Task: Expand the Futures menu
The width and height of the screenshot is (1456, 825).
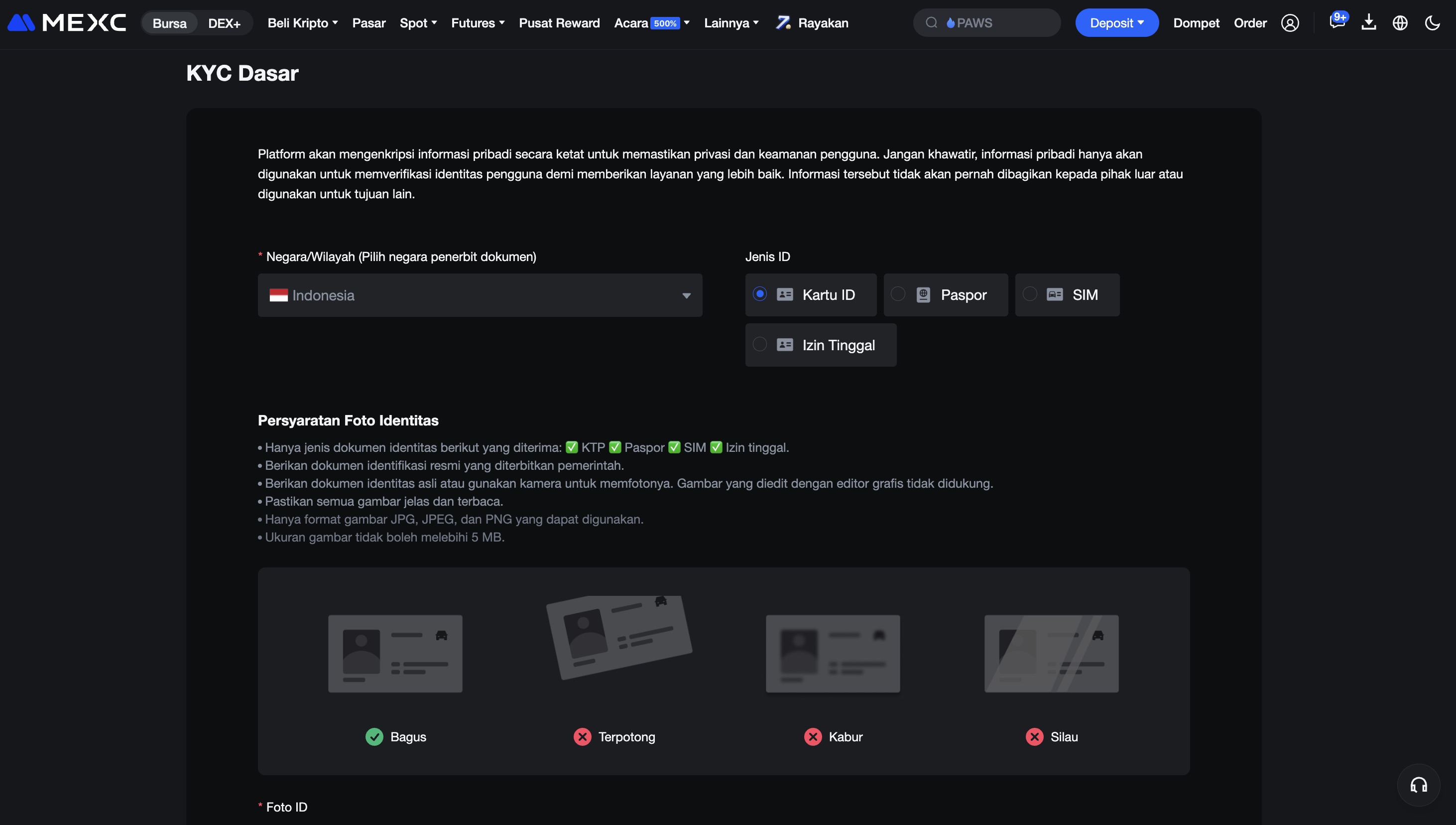Action: click(478, 23)
